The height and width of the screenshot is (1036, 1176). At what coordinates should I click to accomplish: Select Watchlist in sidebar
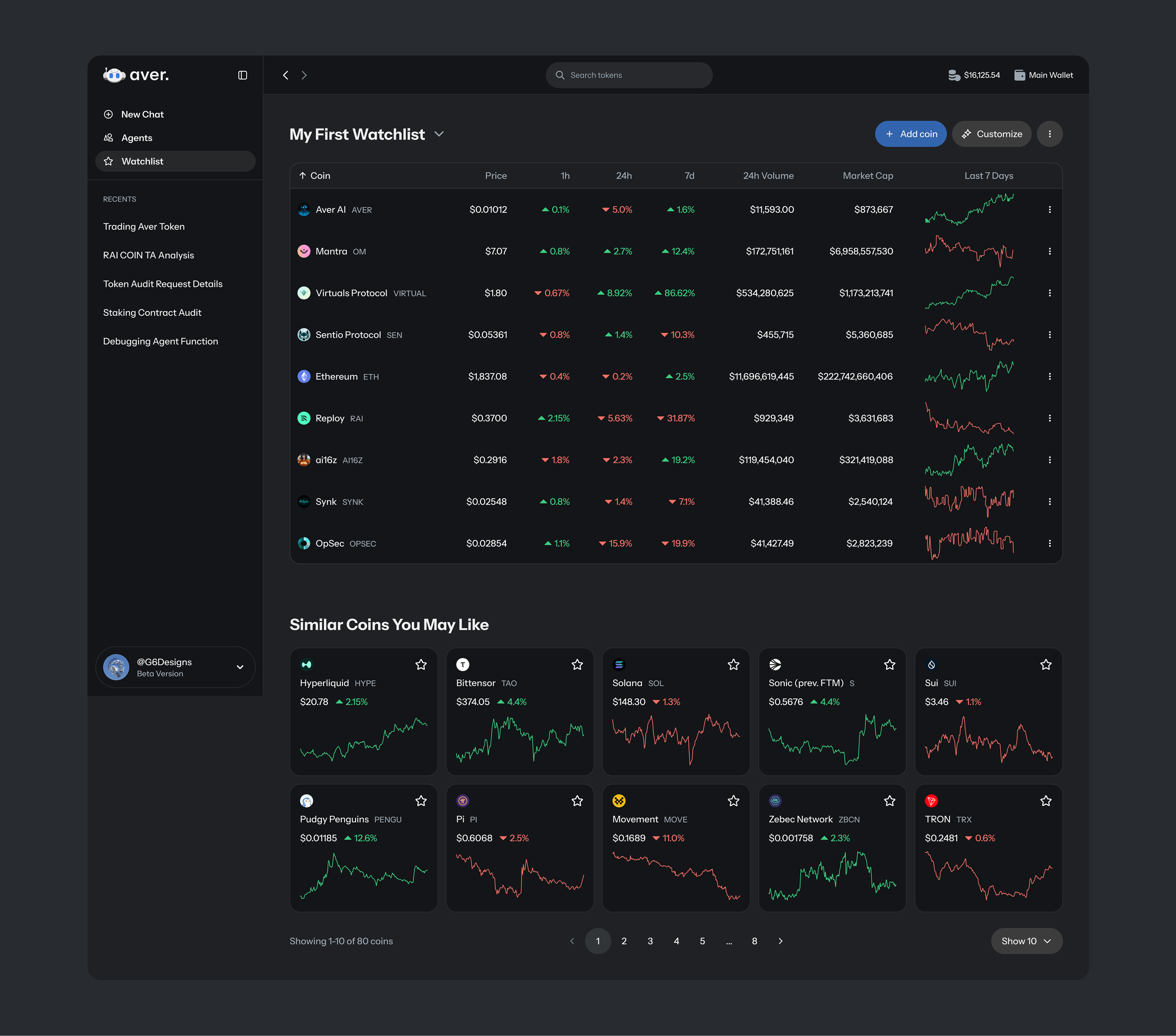pos(176,162)
